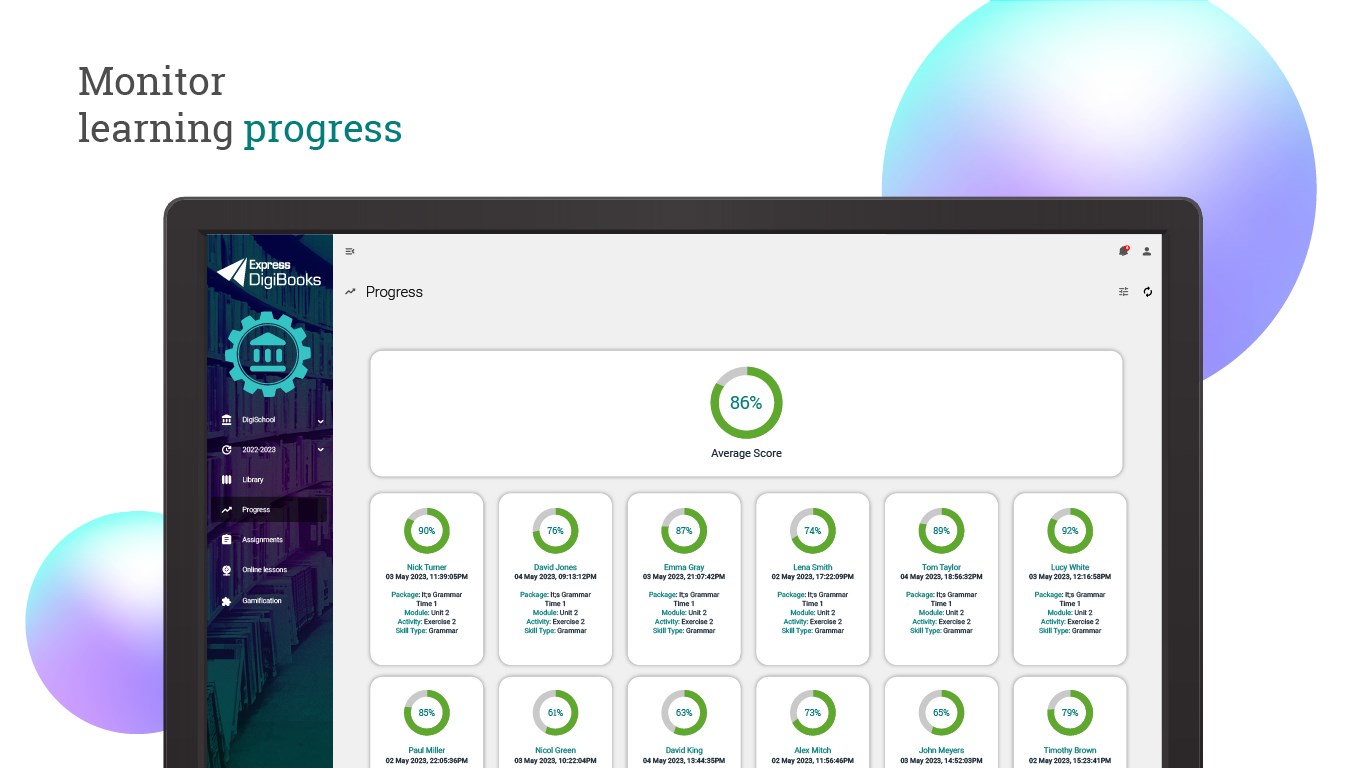Open Online lessons section
1366x769 pixels.
tap(267, 570)
